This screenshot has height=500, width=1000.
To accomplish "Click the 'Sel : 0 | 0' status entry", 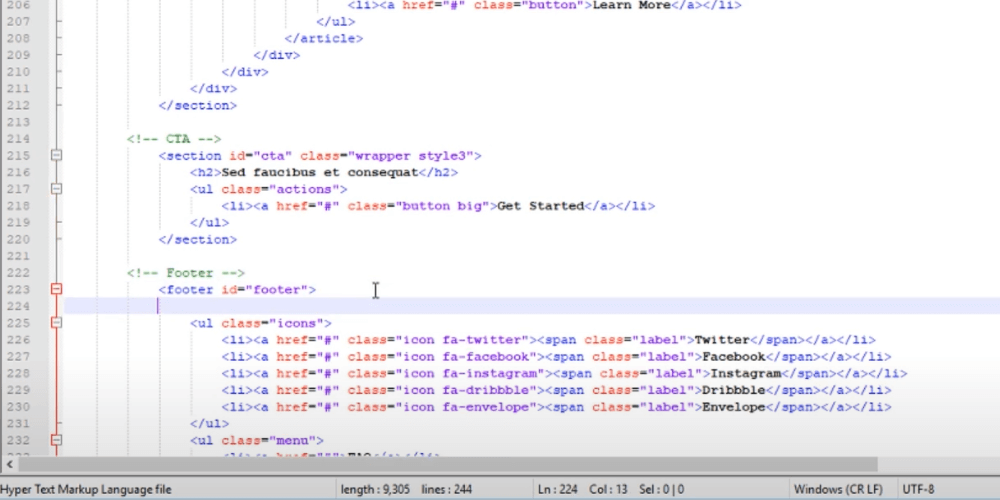I will pos(661,490).
